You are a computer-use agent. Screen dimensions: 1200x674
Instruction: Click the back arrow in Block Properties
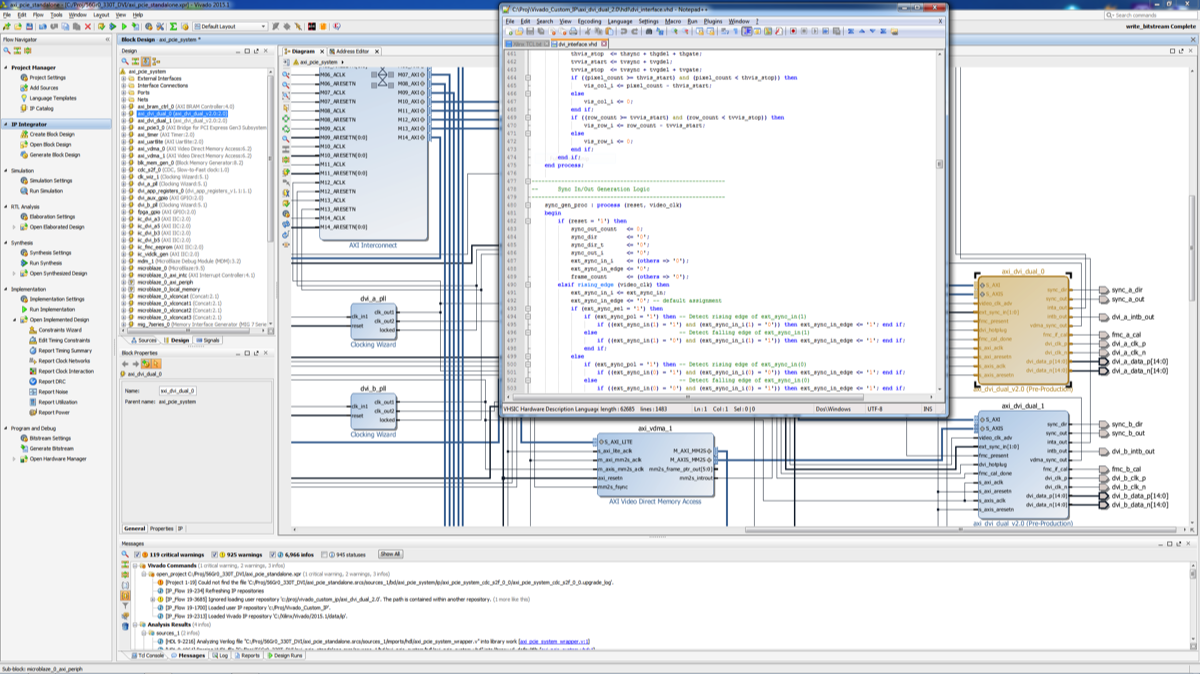tap(125, 364)
